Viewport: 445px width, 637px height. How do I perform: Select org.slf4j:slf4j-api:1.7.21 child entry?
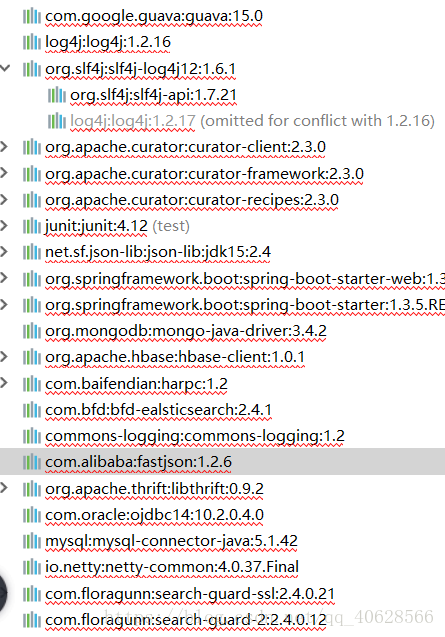pos(153,95)
